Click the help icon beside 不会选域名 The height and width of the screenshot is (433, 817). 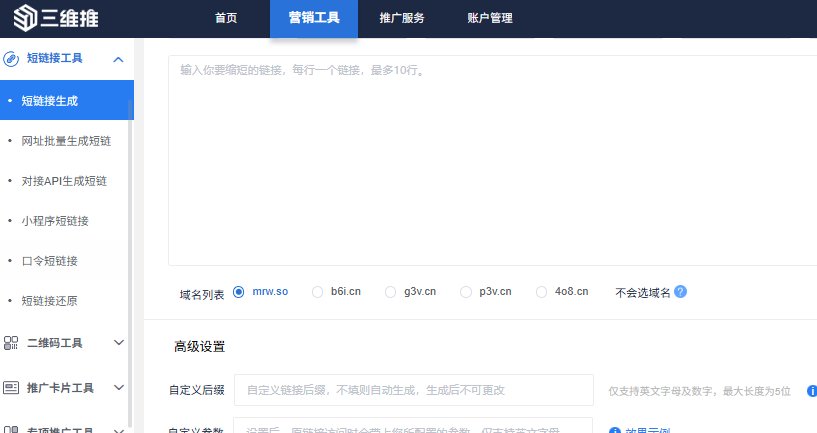coord(681,292)
